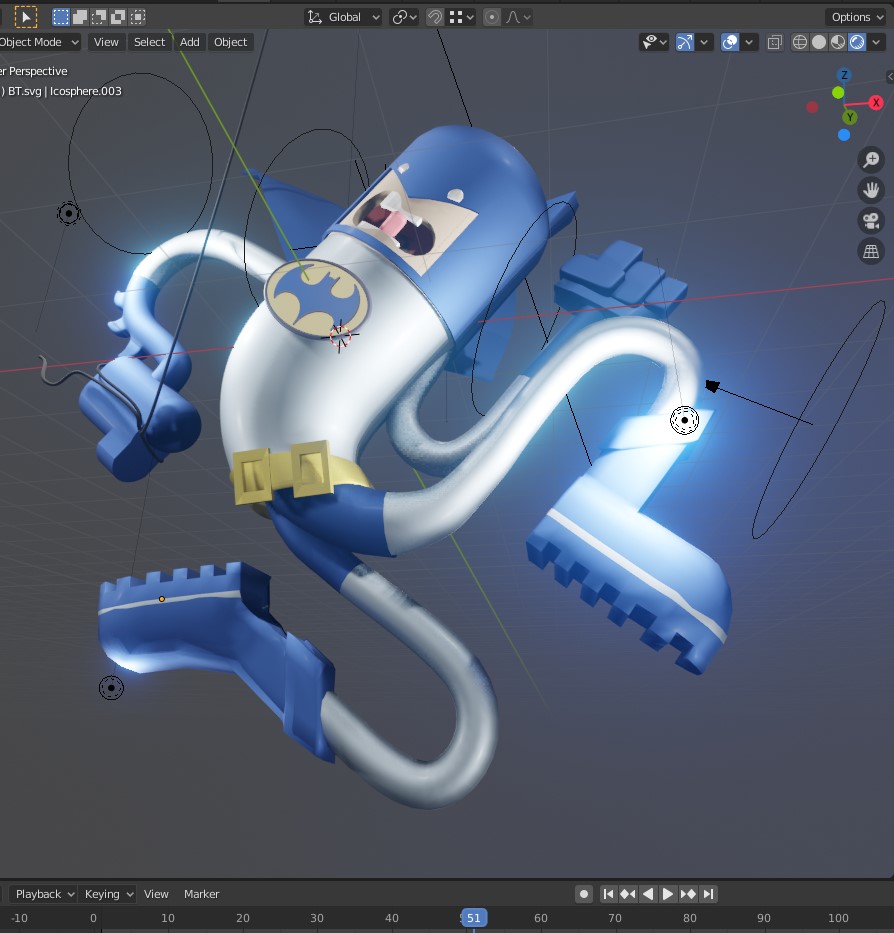Open the Object menu

(x=230, y=42)
